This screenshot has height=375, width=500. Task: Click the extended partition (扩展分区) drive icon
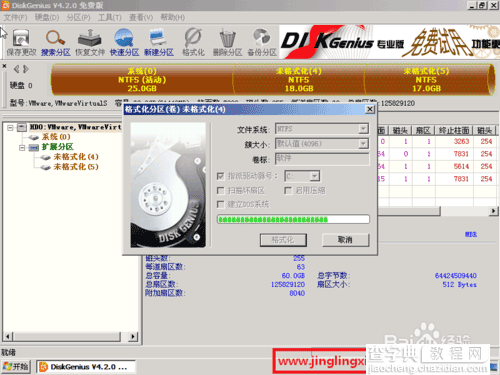point(34,147)
